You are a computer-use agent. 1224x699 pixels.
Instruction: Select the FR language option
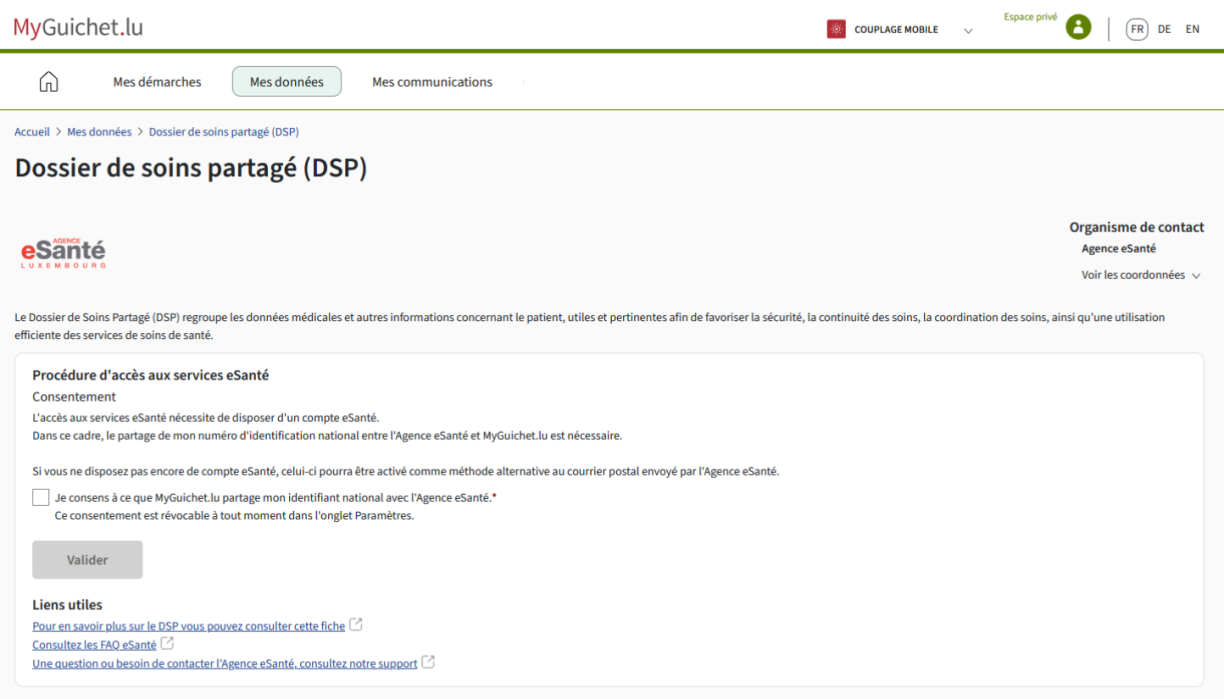1137,29
